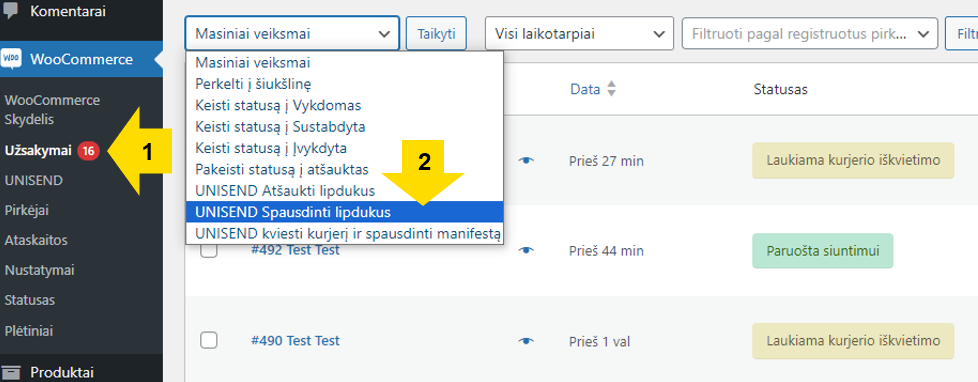
Task: Click the Komentarai speech bubble icon
Action: pyautogui.click(x=10, y=11)
